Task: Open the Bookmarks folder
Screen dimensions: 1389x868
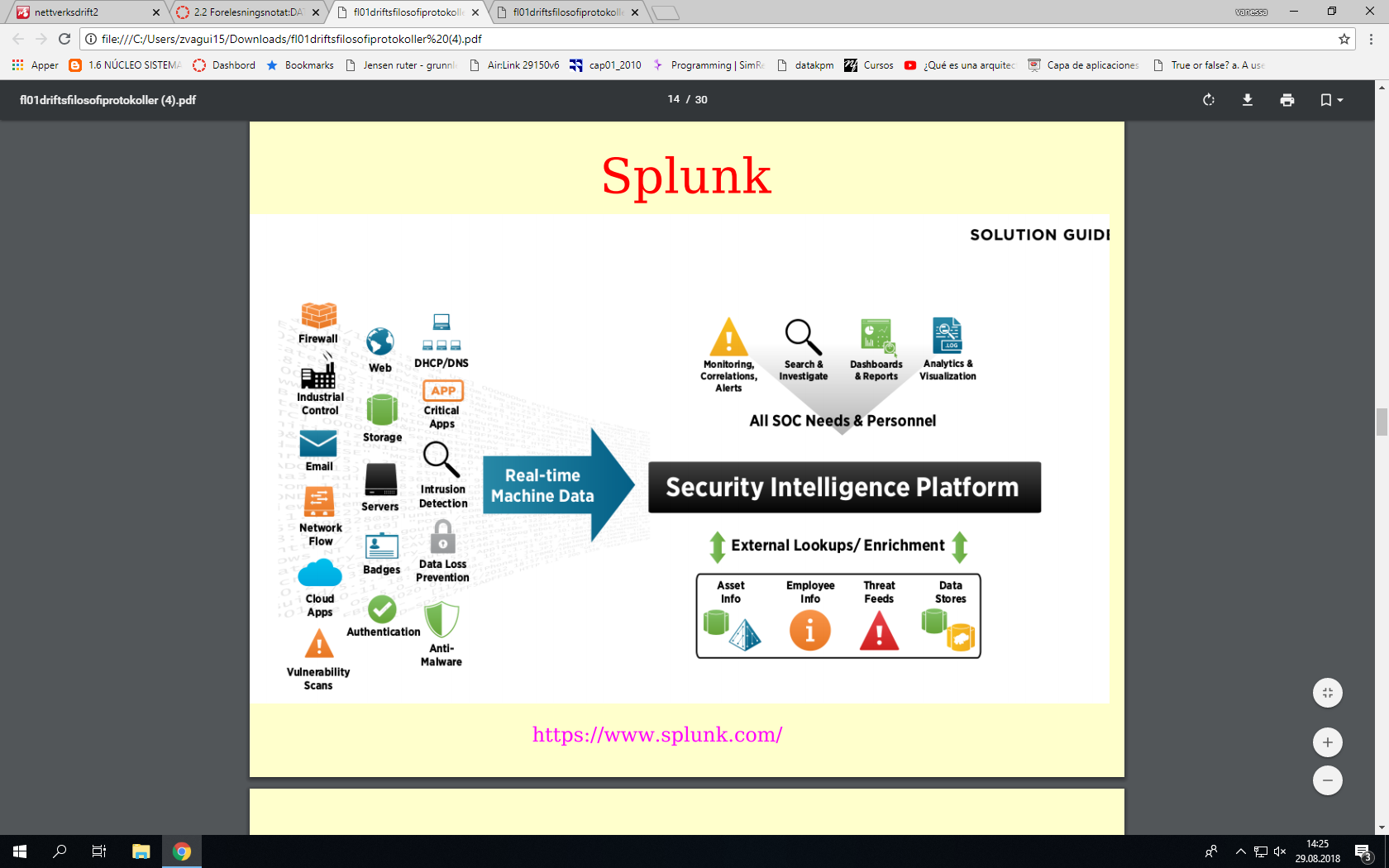Action: click(300, 65)
